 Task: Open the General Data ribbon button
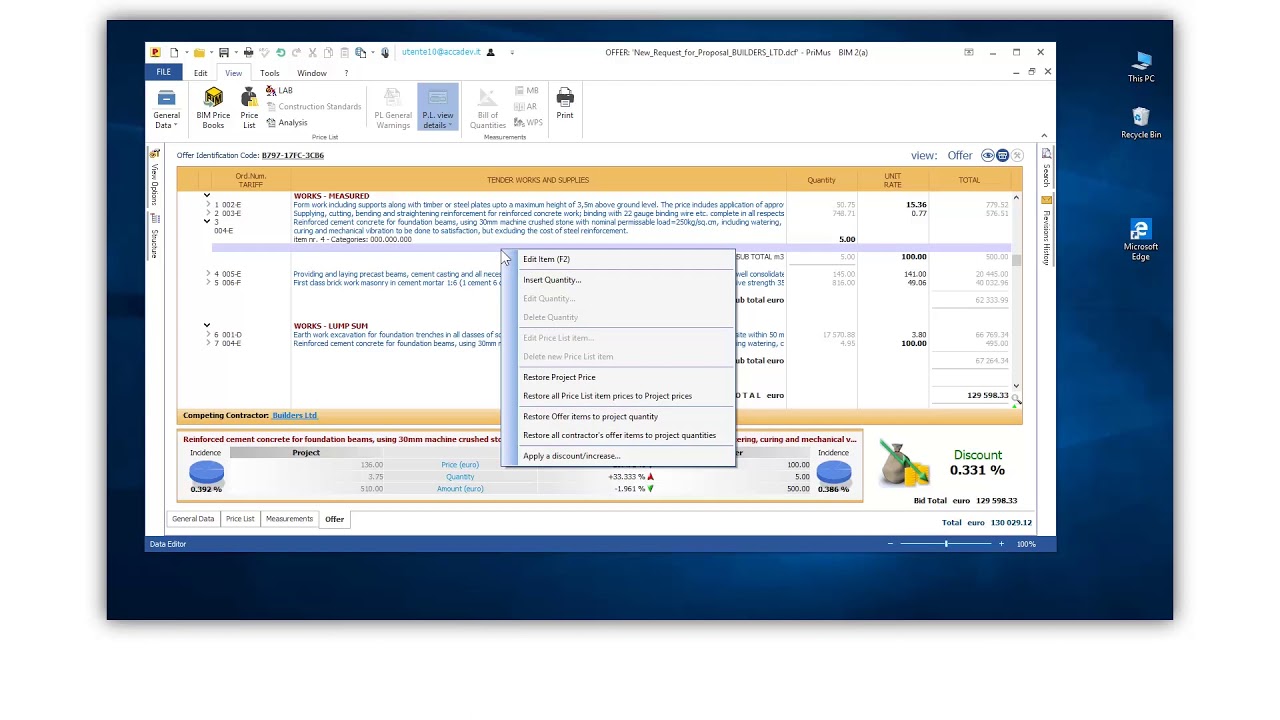point(166,108)
